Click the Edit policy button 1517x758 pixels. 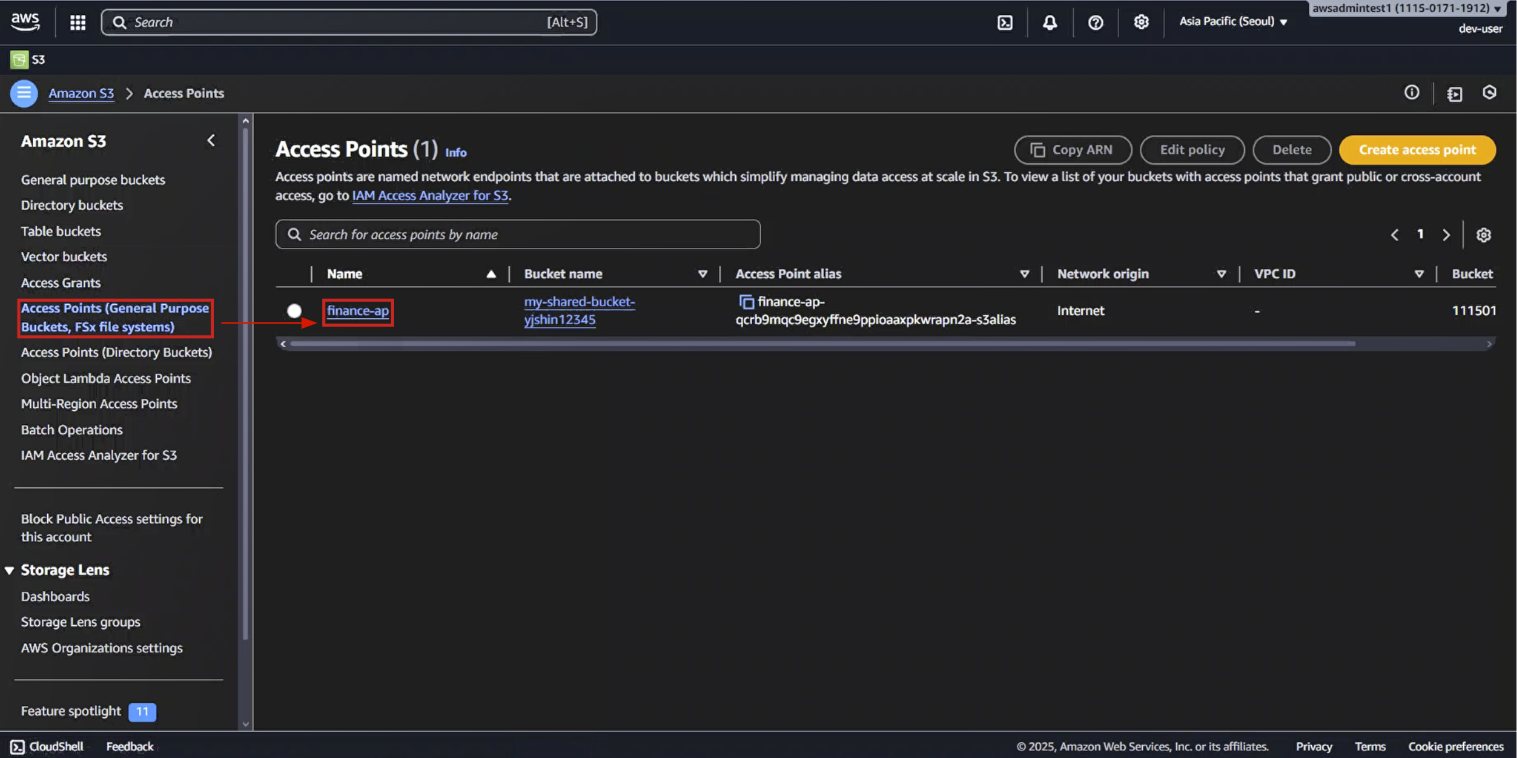pos(1192,150)
